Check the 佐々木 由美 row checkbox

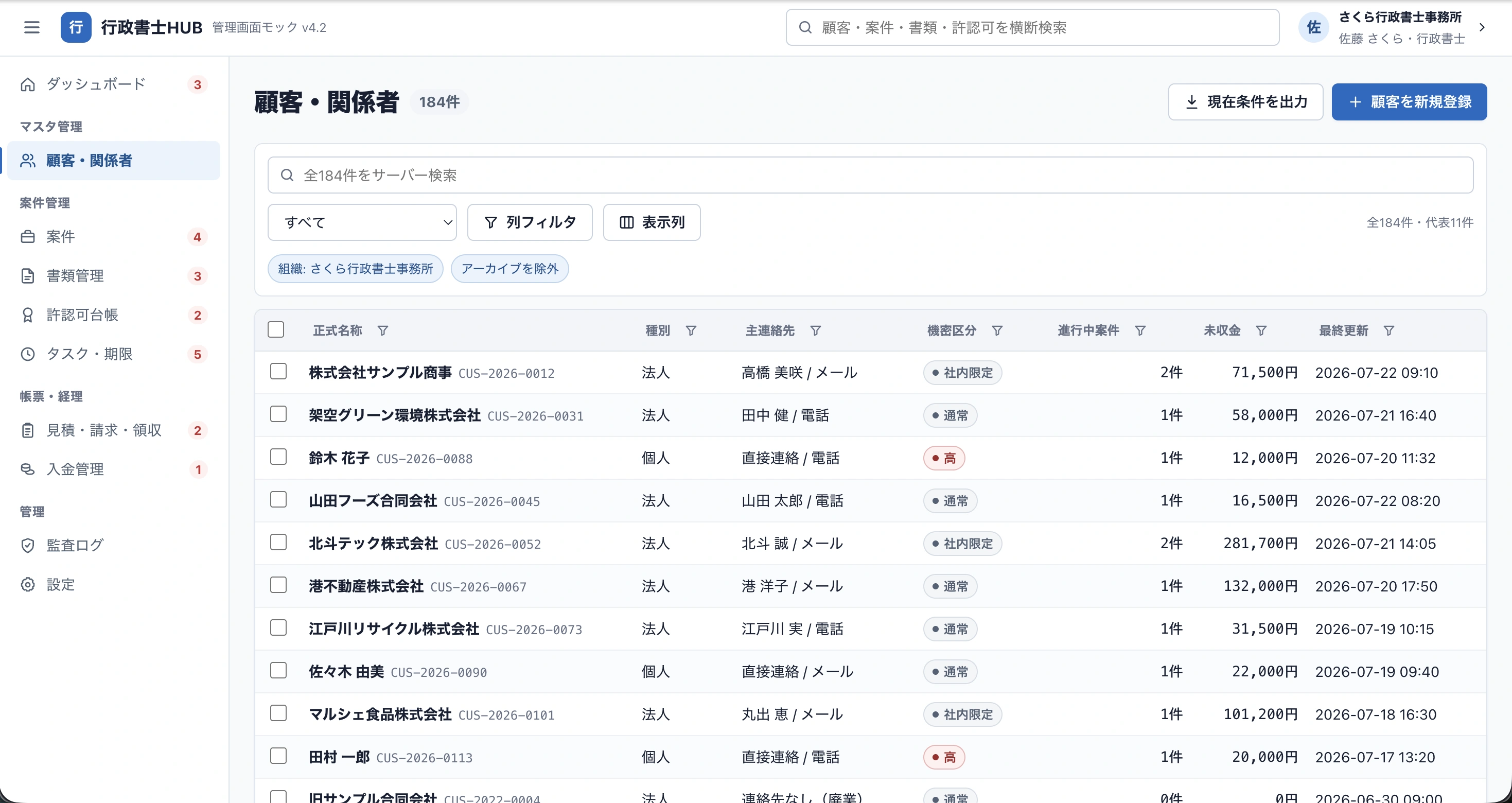[278, 670]
